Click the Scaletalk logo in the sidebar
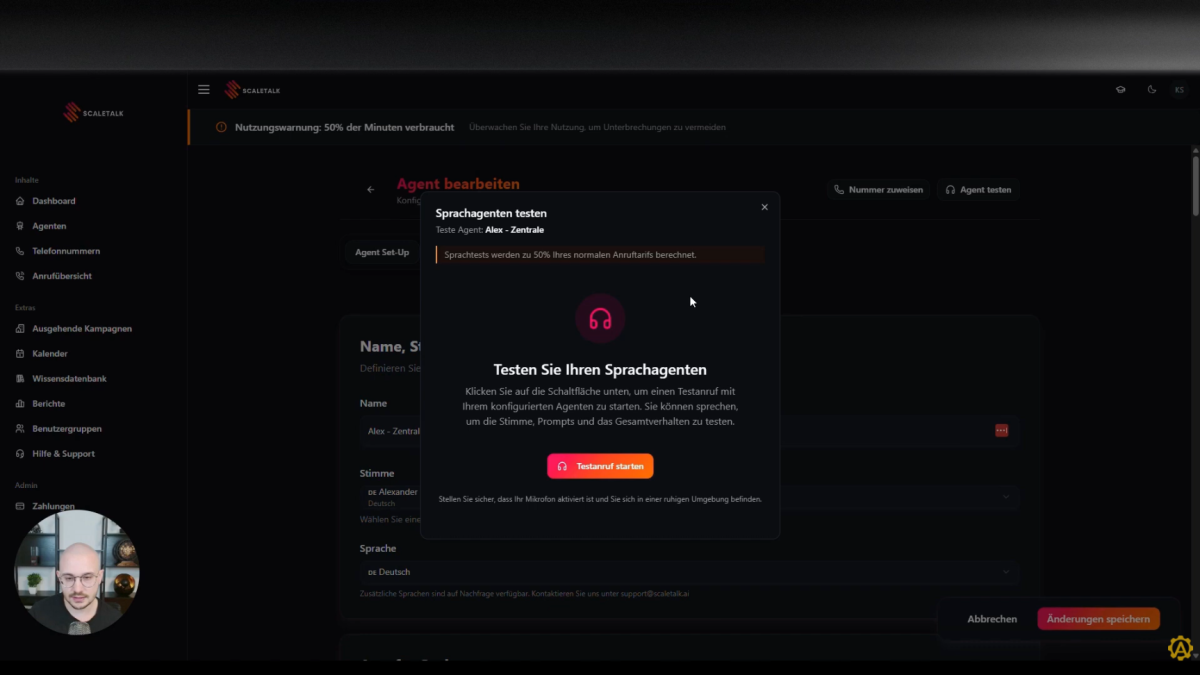 94,113
